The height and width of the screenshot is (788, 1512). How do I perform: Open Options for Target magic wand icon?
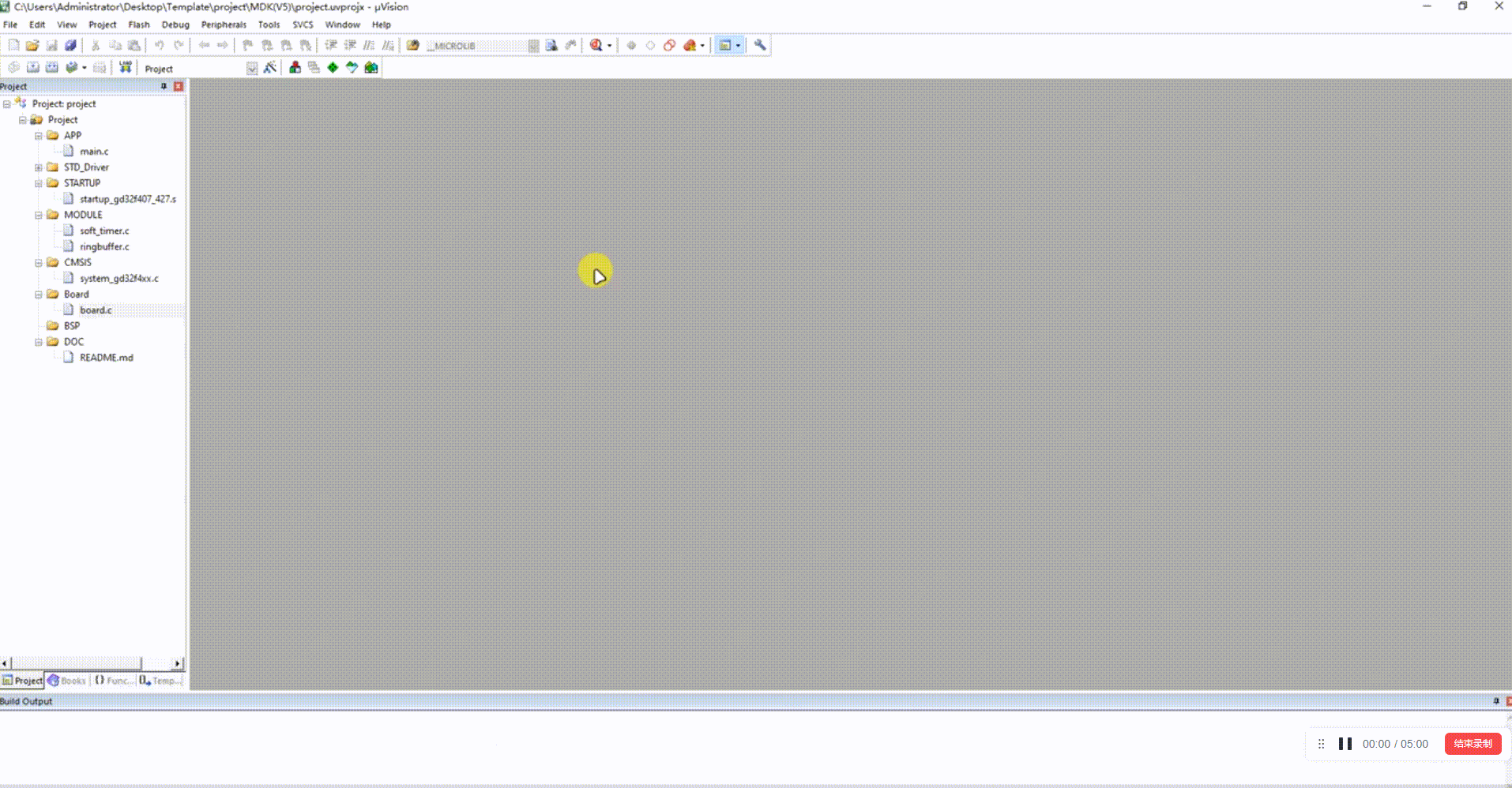point(270,68)
